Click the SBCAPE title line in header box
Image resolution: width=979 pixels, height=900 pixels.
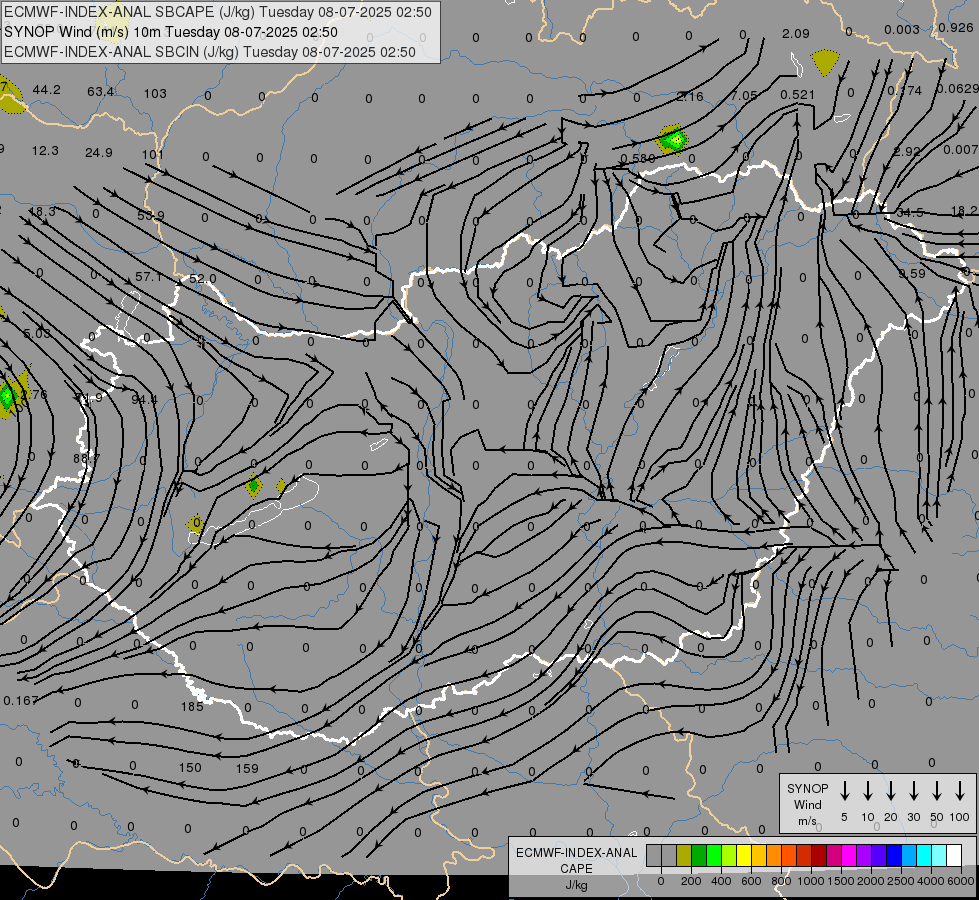coord(218,12)
